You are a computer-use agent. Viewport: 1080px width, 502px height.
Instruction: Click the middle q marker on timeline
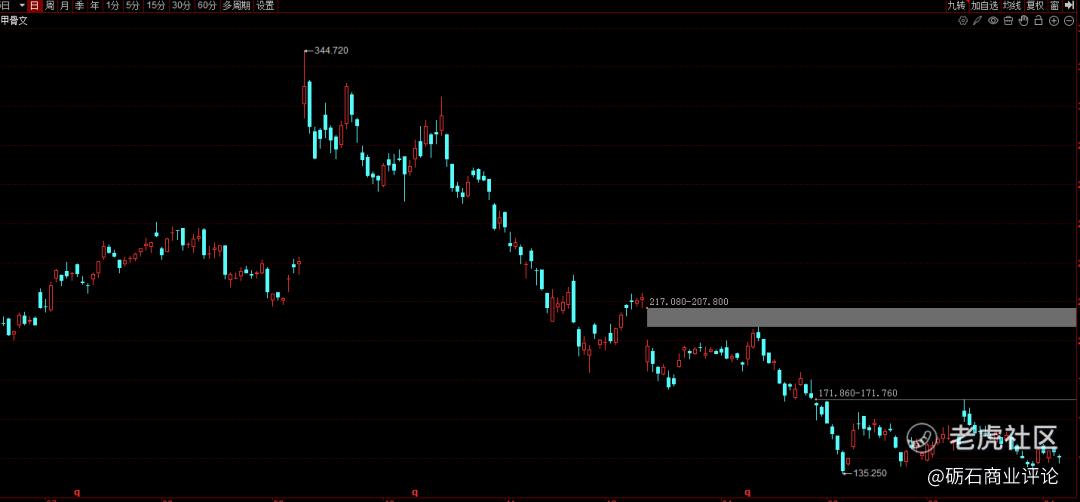[x=415, y=492]
